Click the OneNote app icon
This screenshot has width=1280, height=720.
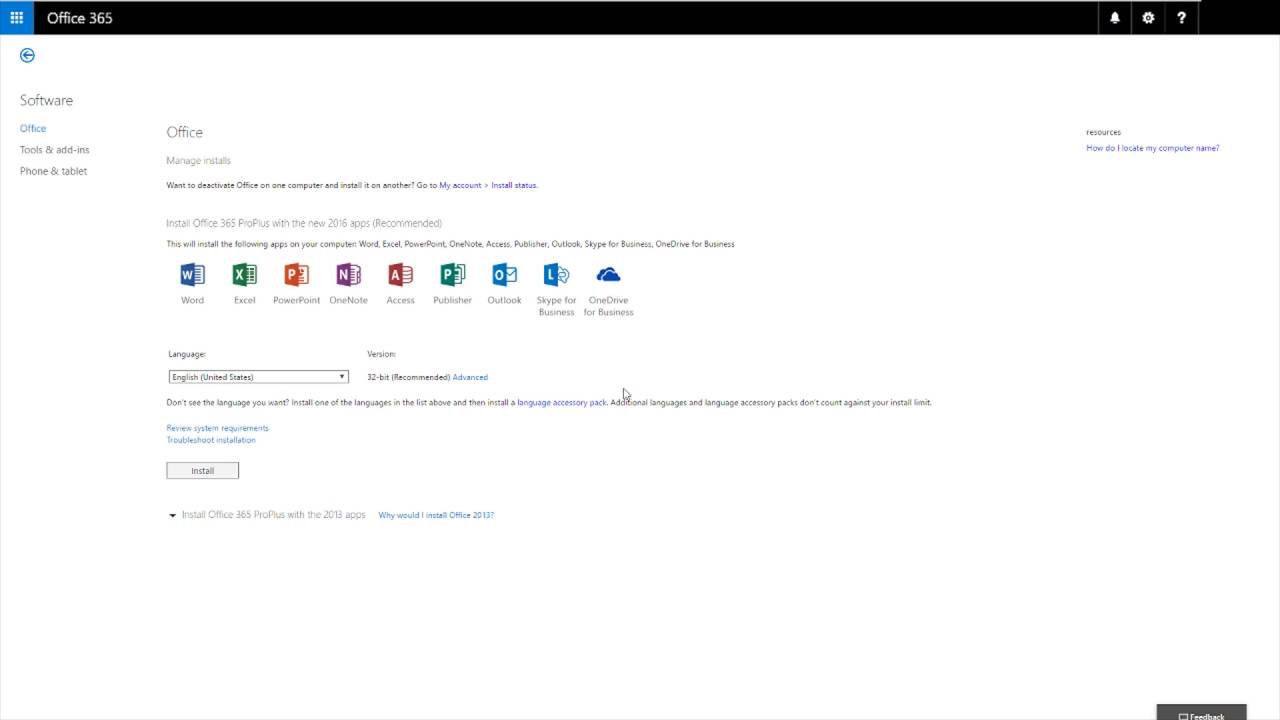(348, 274)
